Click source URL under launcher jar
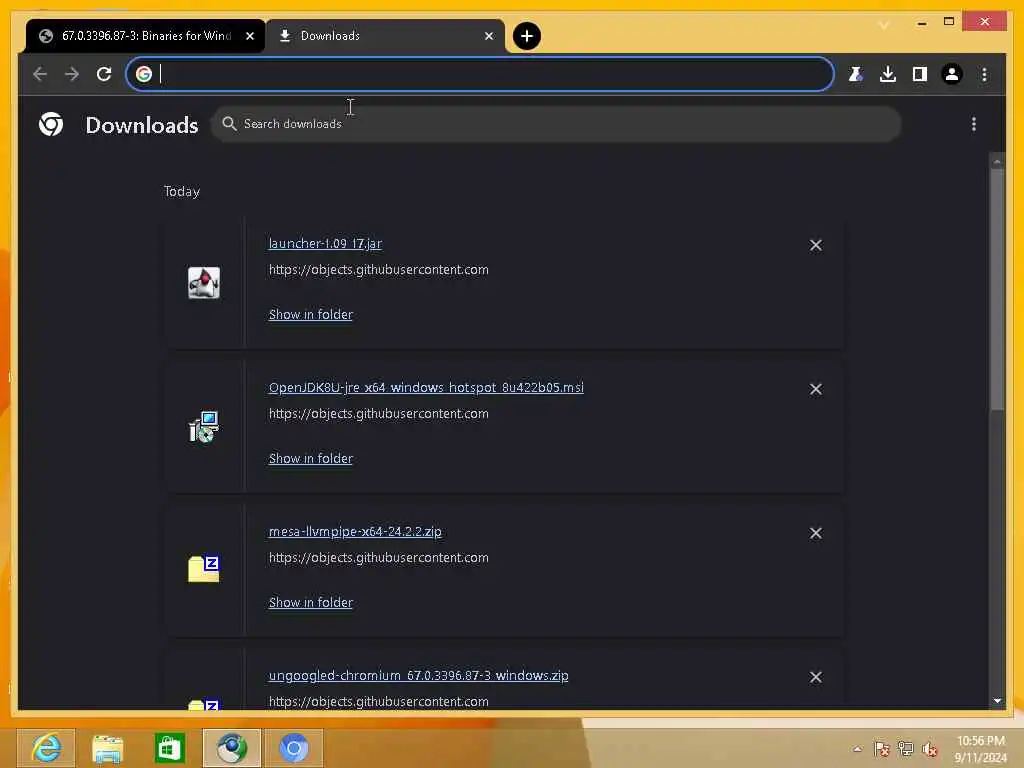The width and height of the screenshot is (1024, 768). pyautogui.click(x=379, y=270)
